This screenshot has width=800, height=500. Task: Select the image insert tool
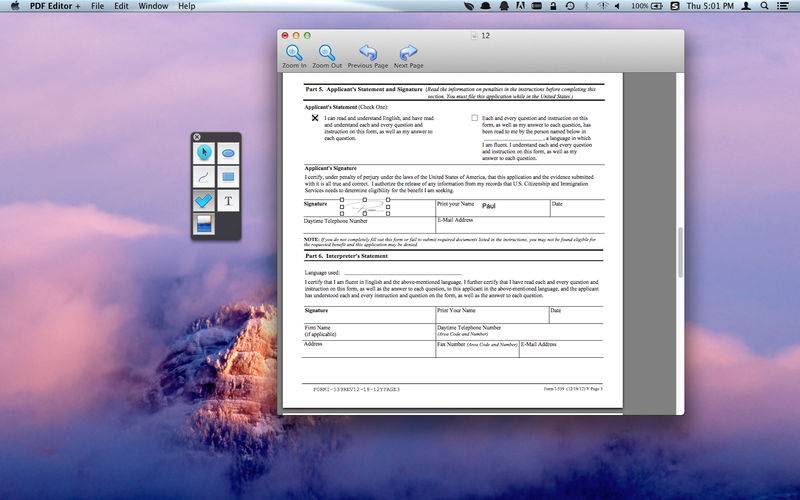204,224
